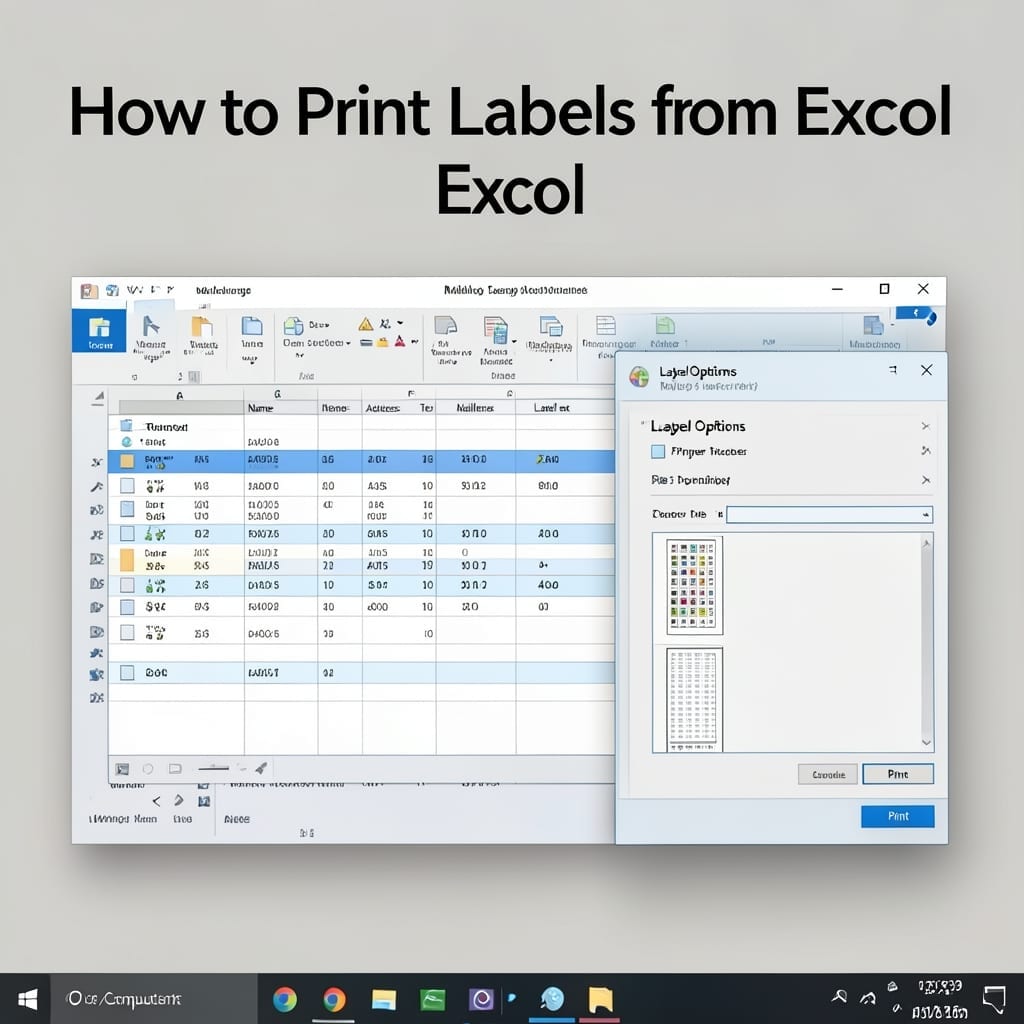Open the dropdown next to red-lined document icon

(514, 341)
